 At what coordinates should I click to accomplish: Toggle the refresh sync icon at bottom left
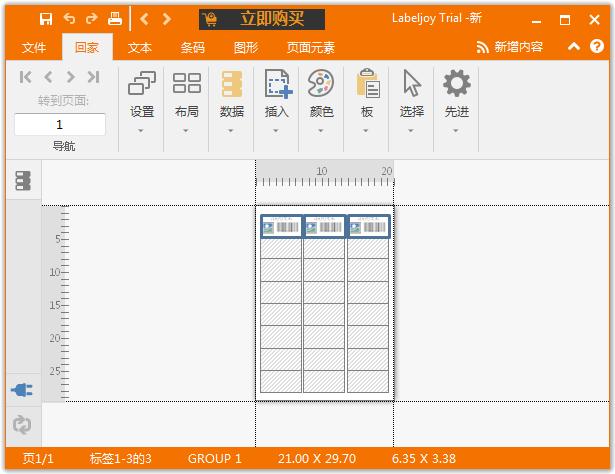(x=22, y=424)
